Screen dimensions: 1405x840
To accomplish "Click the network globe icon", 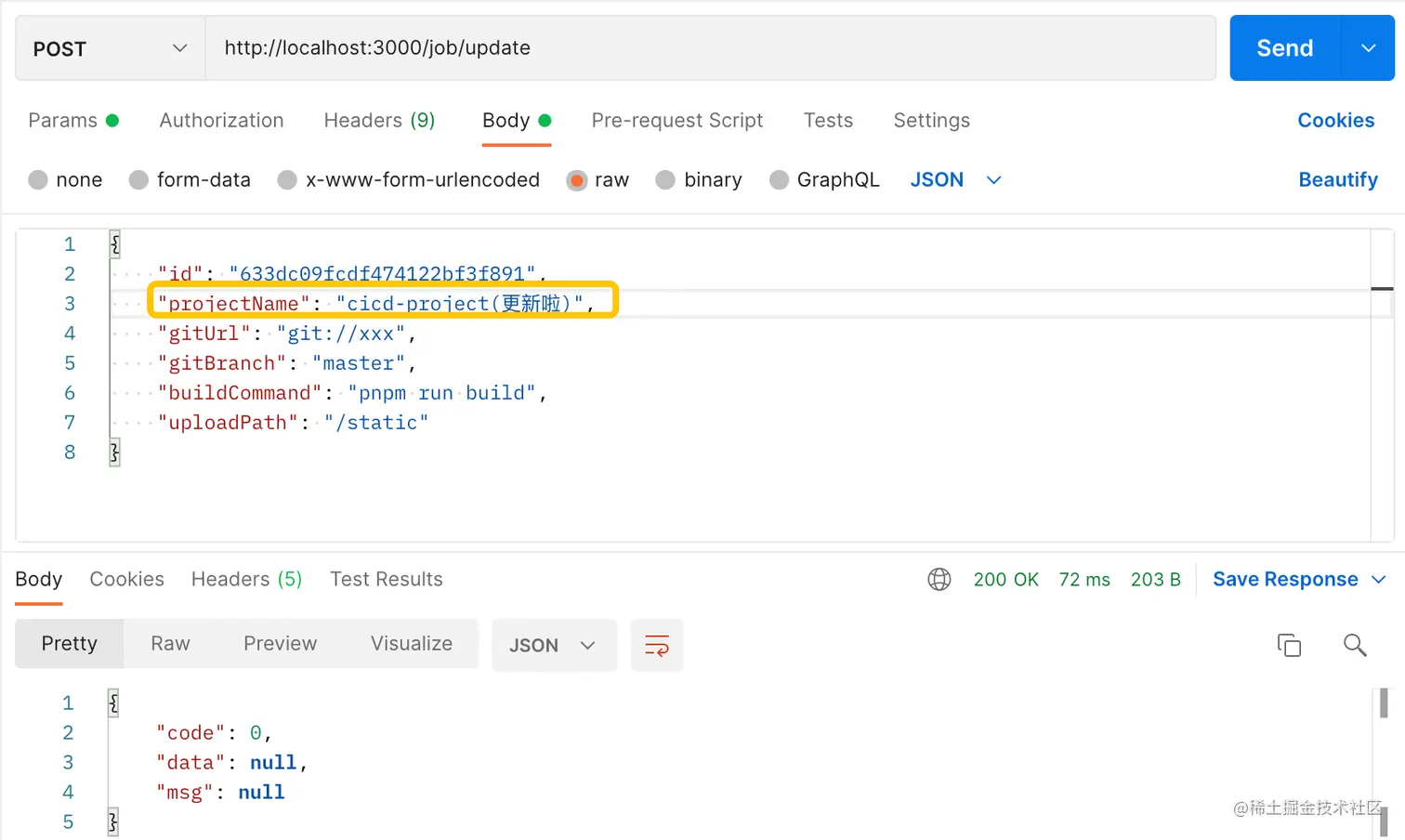I will click(x=939, y=580).
